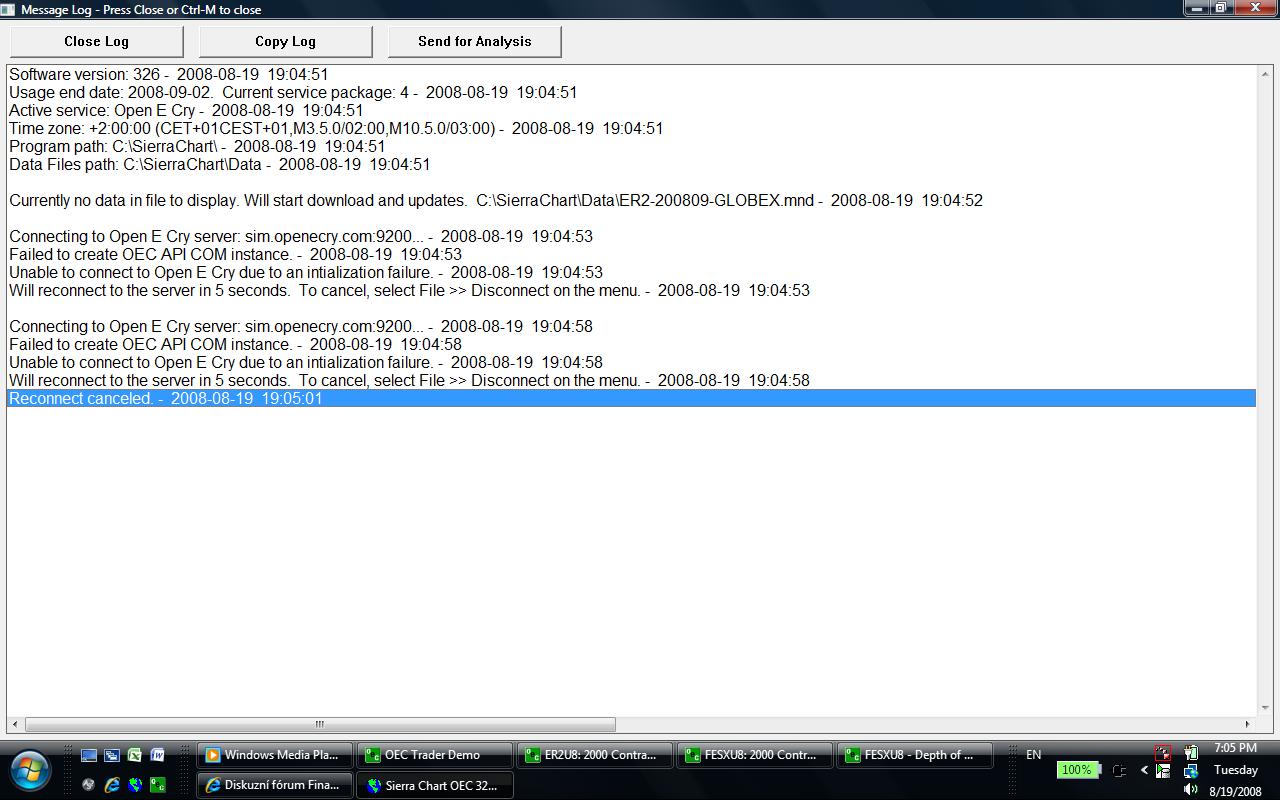This screenshot has height=800, width=1280.
Task: Select the 'Currently no data in file' line
Action: (631, 200)
